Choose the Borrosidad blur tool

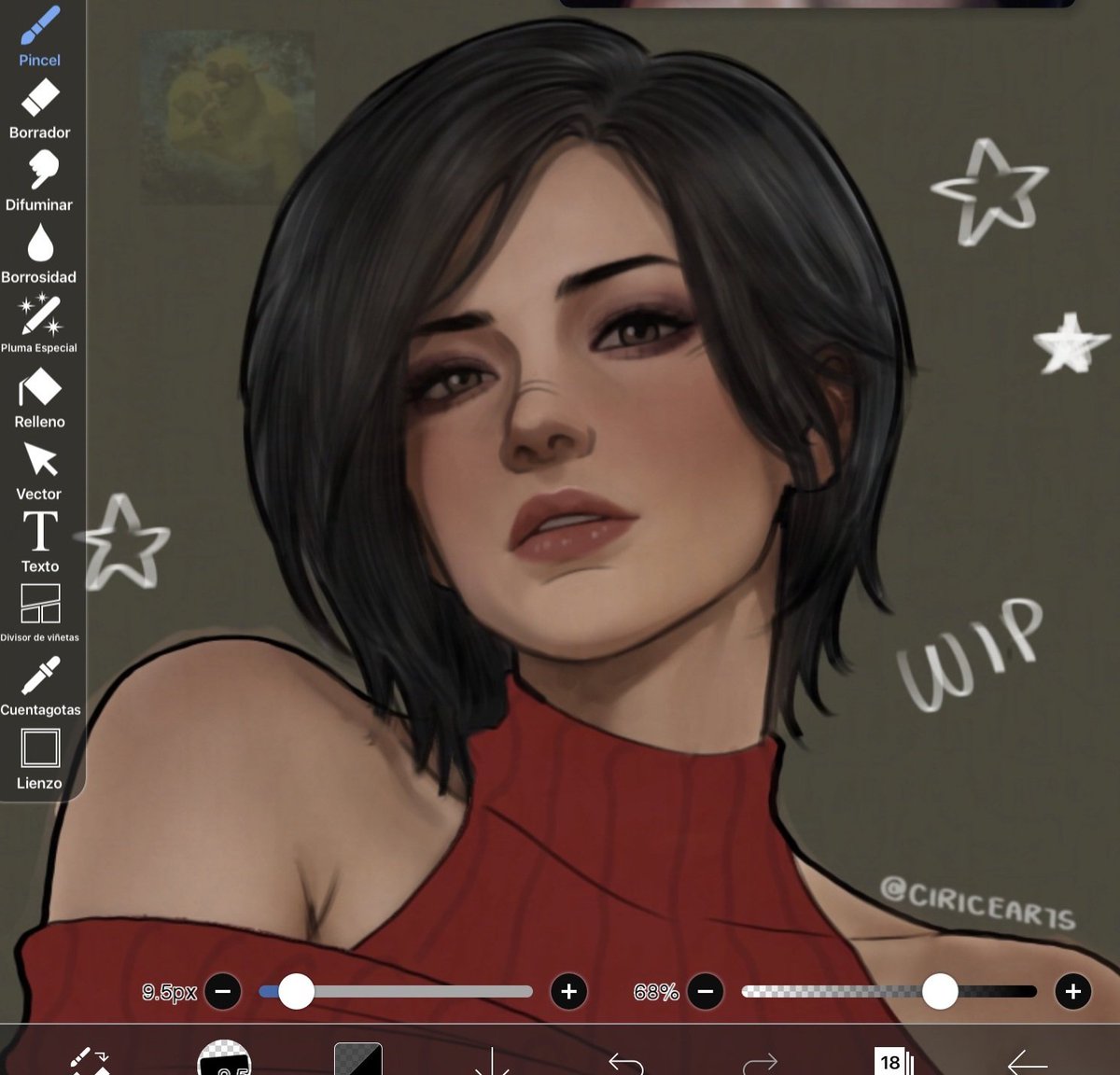pos(39,254)
